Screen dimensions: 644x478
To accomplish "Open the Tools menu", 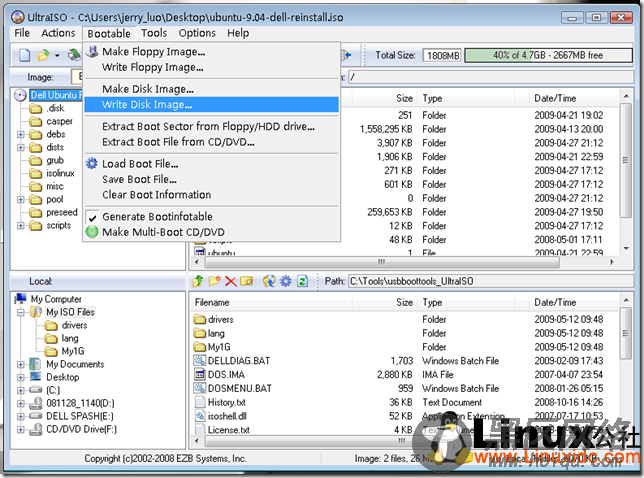I will [154, 33].
